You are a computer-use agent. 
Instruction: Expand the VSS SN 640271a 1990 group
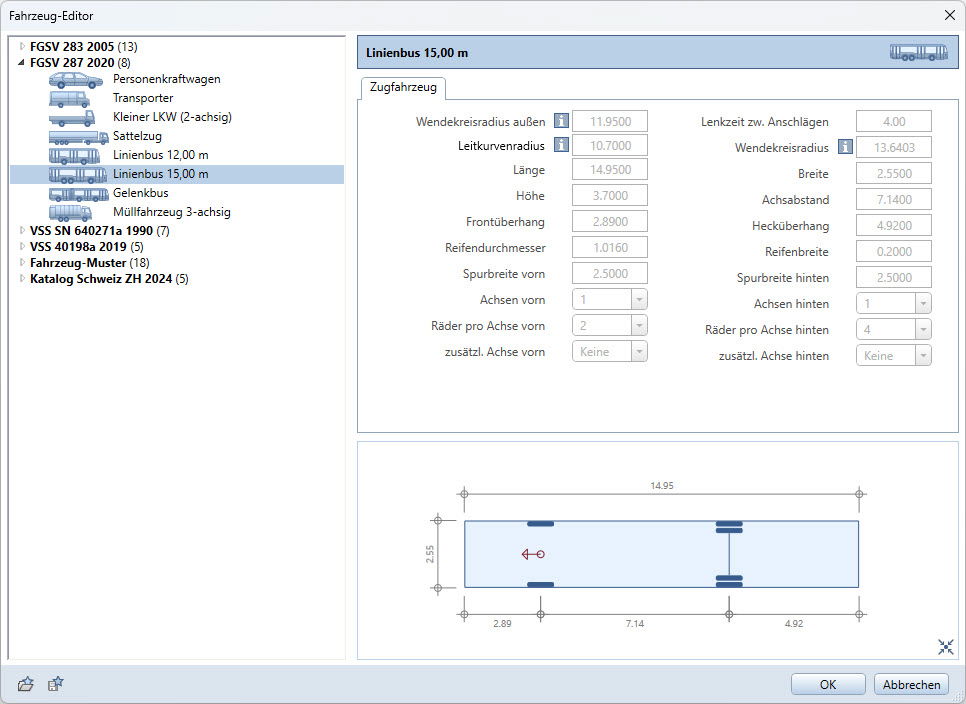(22, 230)
